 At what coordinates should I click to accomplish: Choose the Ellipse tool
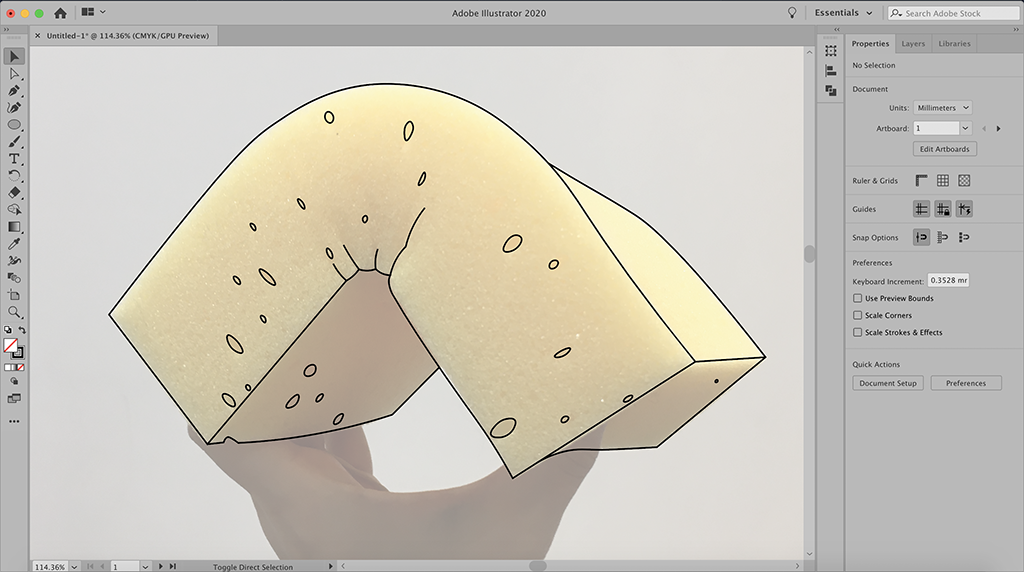[14, 125]
